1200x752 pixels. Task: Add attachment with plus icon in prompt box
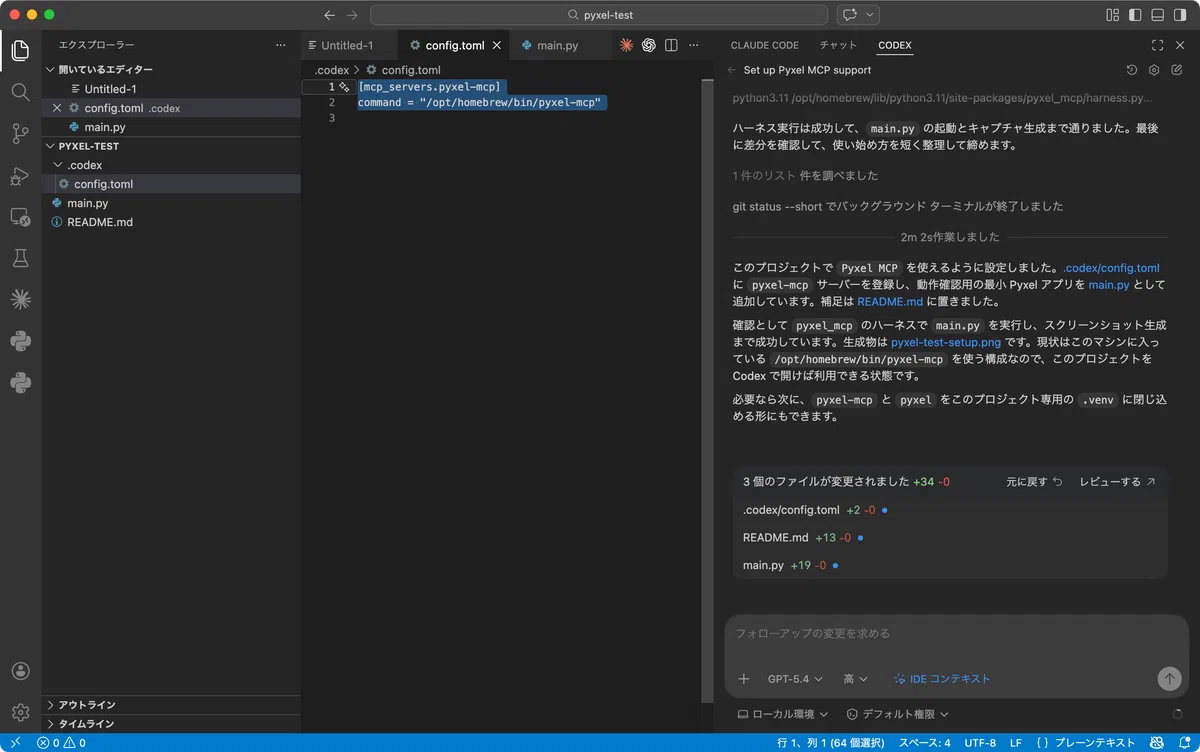coord(743,679)
